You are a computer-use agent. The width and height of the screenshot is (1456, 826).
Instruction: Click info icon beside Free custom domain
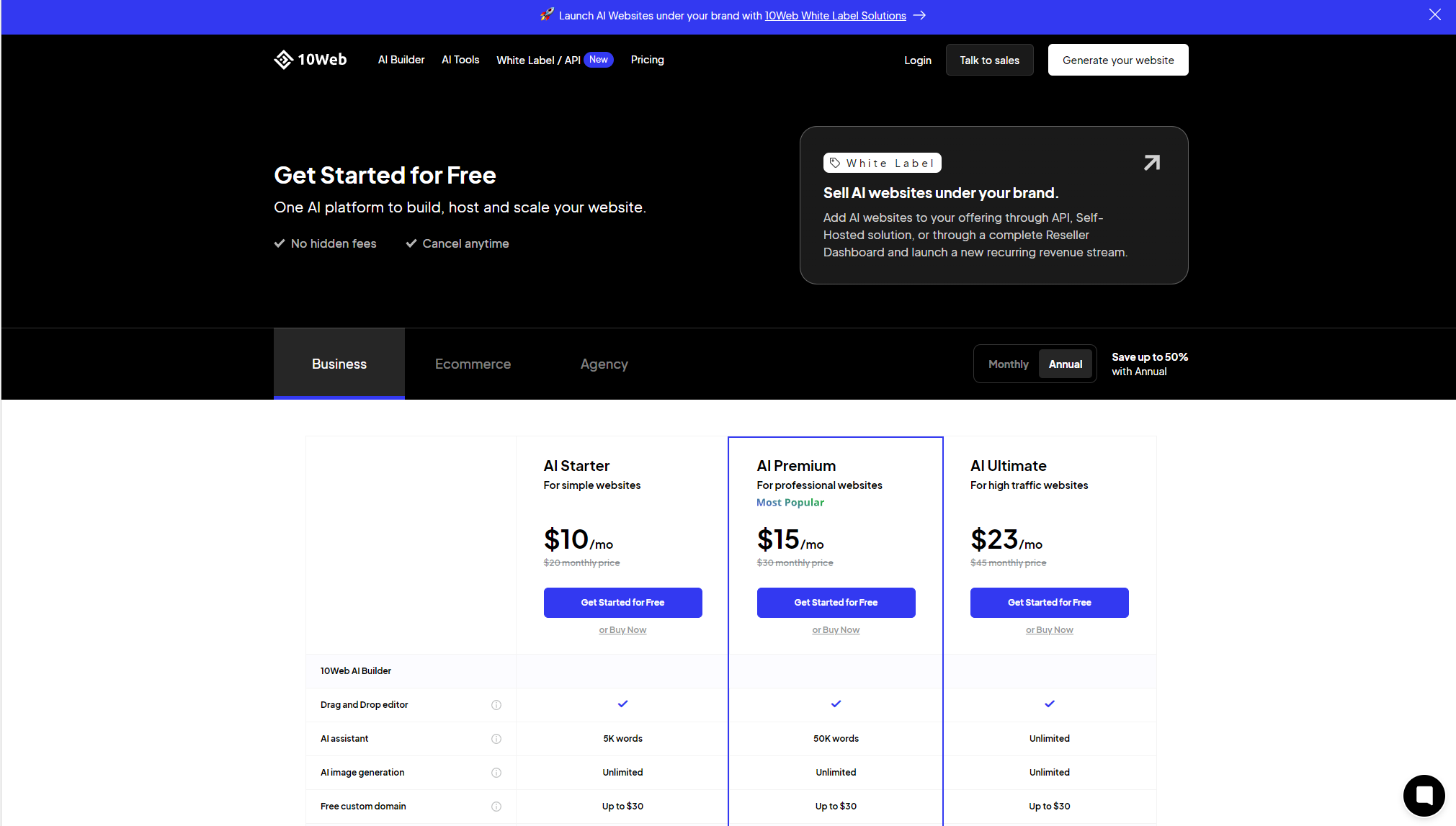(x=496, y=807)
